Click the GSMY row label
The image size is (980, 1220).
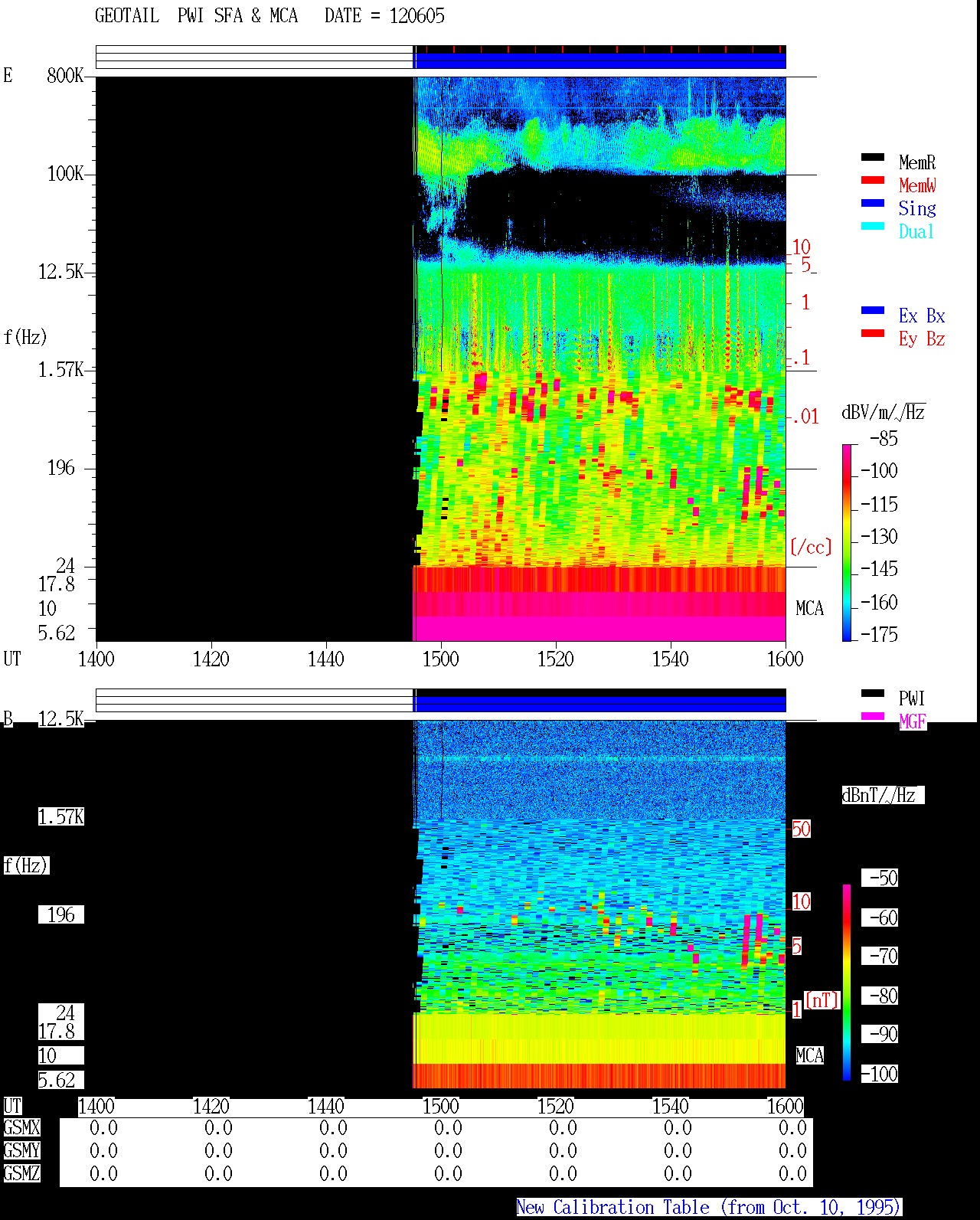22,1150
